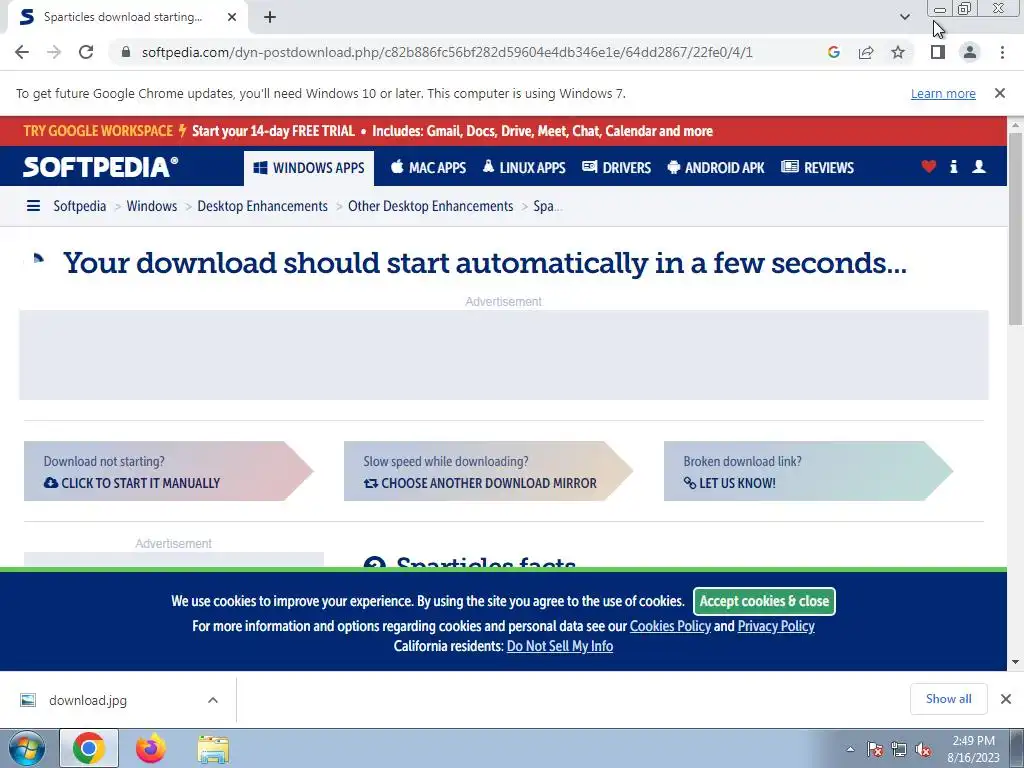Open the Cookies Policy link
Image resolution: width=1024 pixels, height=768 pixels.
coord(670,626)
